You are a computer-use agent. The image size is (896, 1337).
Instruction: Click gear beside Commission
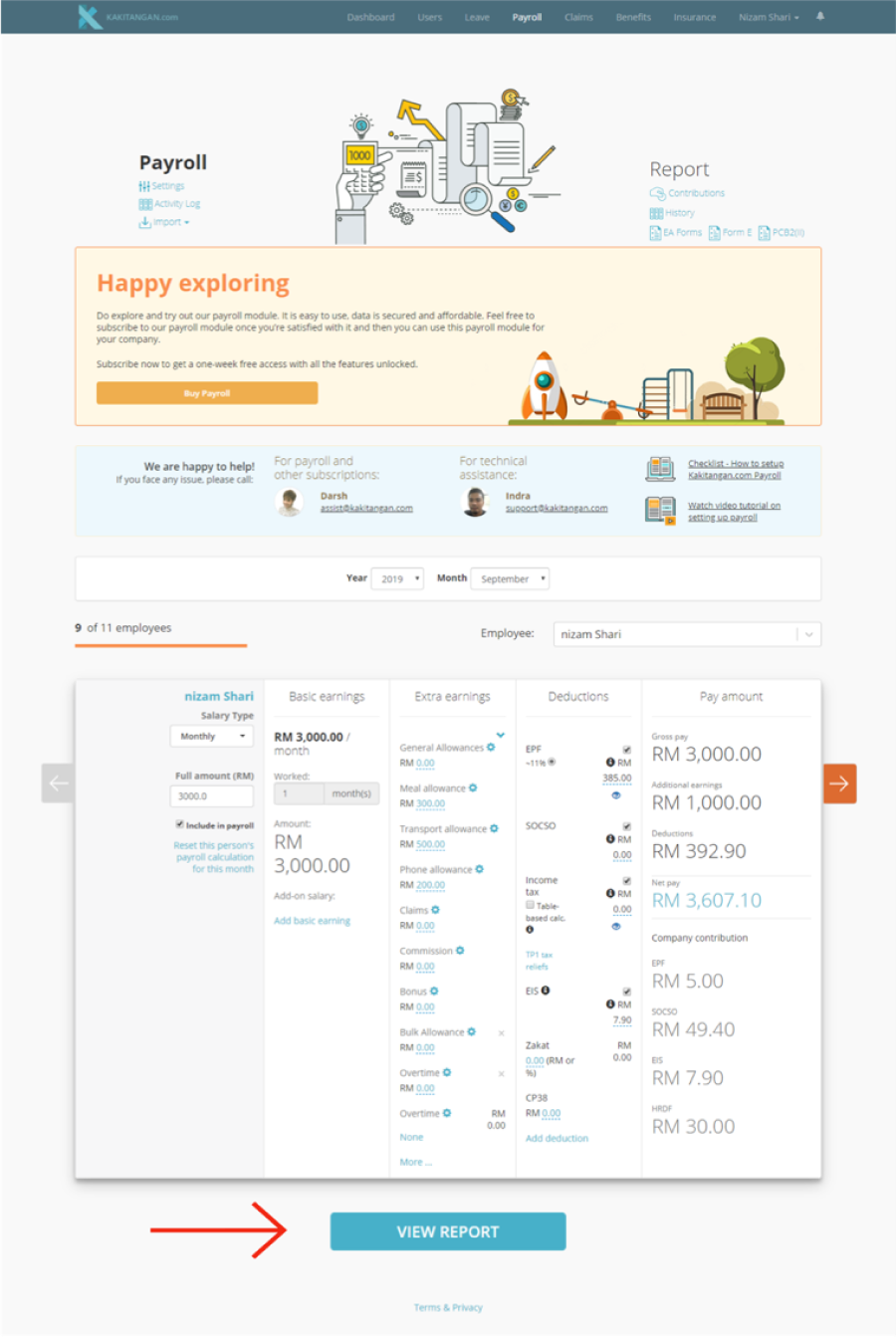[x=460, y=951]
